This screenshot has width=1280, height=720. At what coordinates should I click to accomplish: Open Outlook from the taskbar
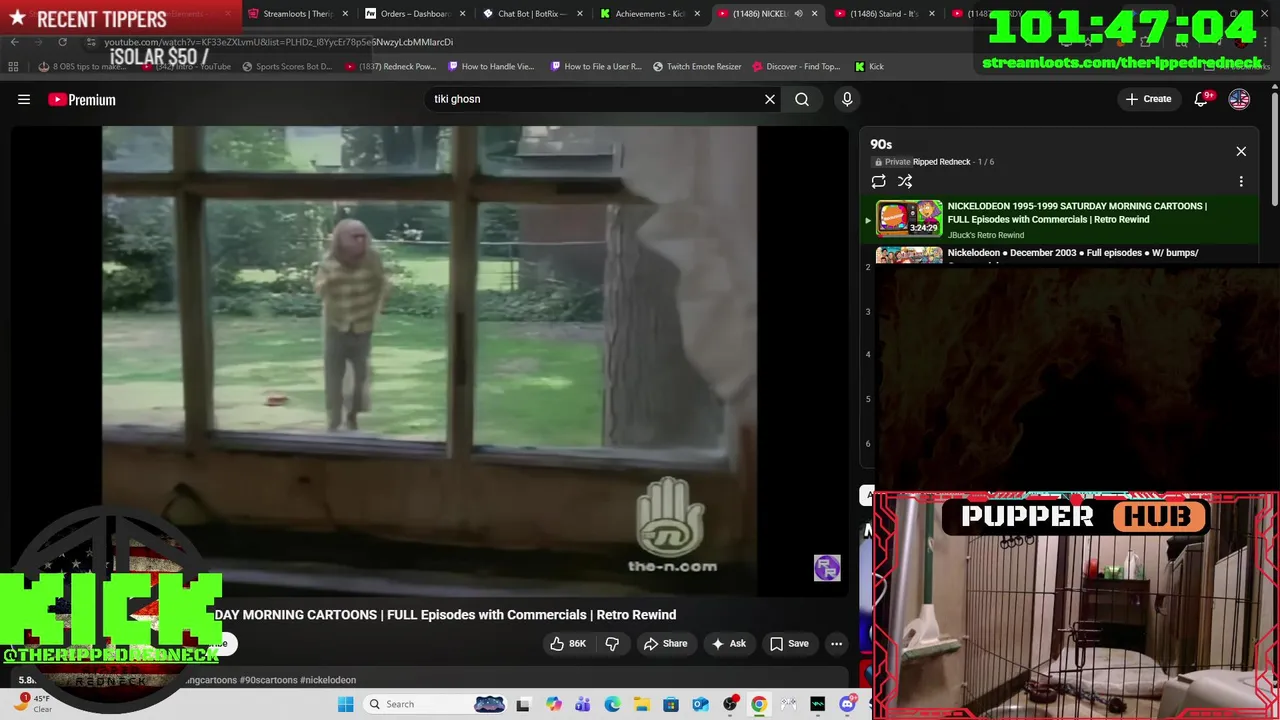(x=700, y=704)
